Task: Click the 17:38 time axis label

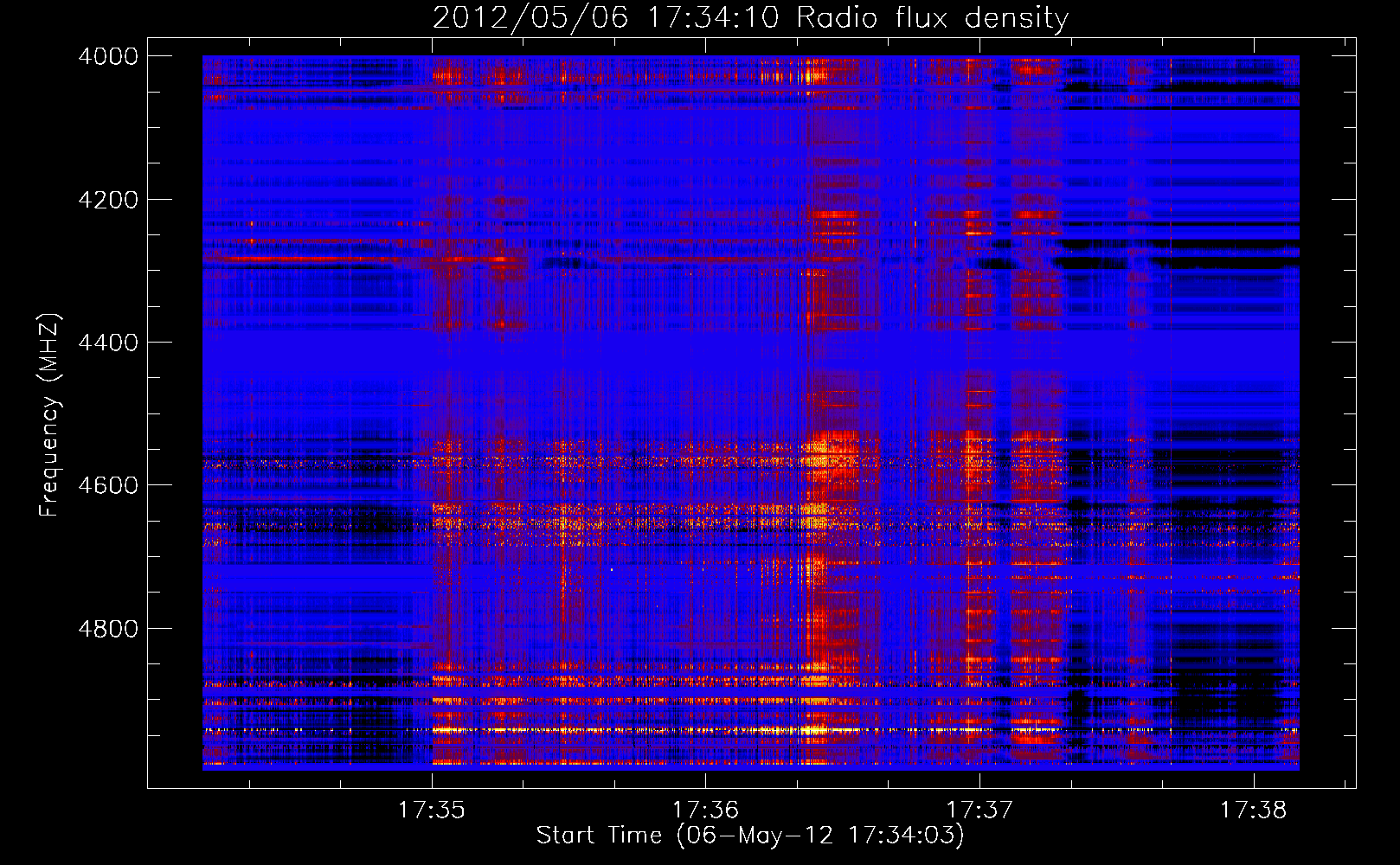Action: click(1254, 810)
